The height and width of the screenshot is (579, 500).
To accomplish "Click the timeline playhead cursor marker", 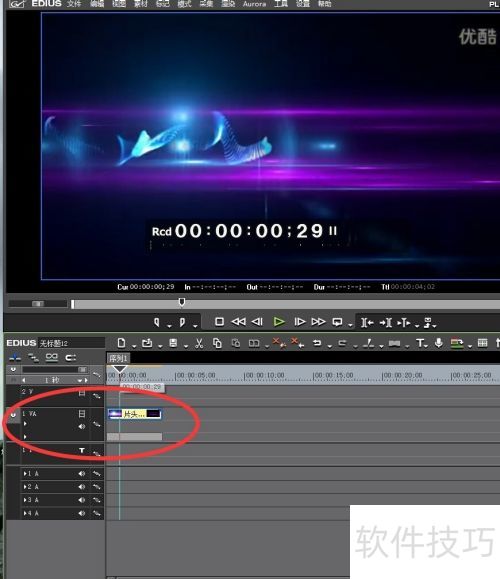I will 119,369.
